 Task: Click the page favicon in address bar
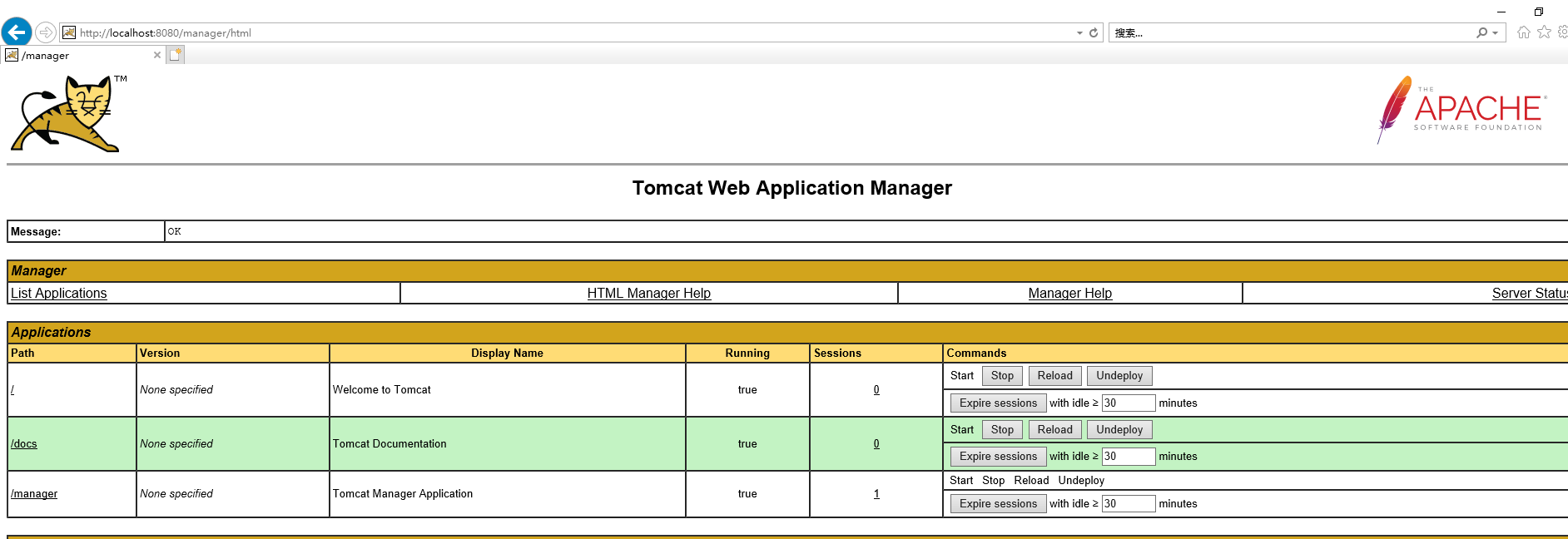pos(69,32)
